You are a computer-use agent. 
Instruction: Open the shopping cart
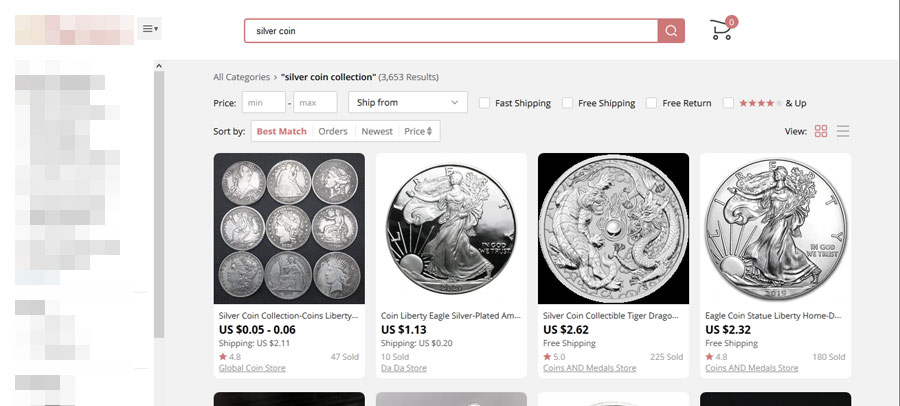pyautogui.click(x=722, y=30)
